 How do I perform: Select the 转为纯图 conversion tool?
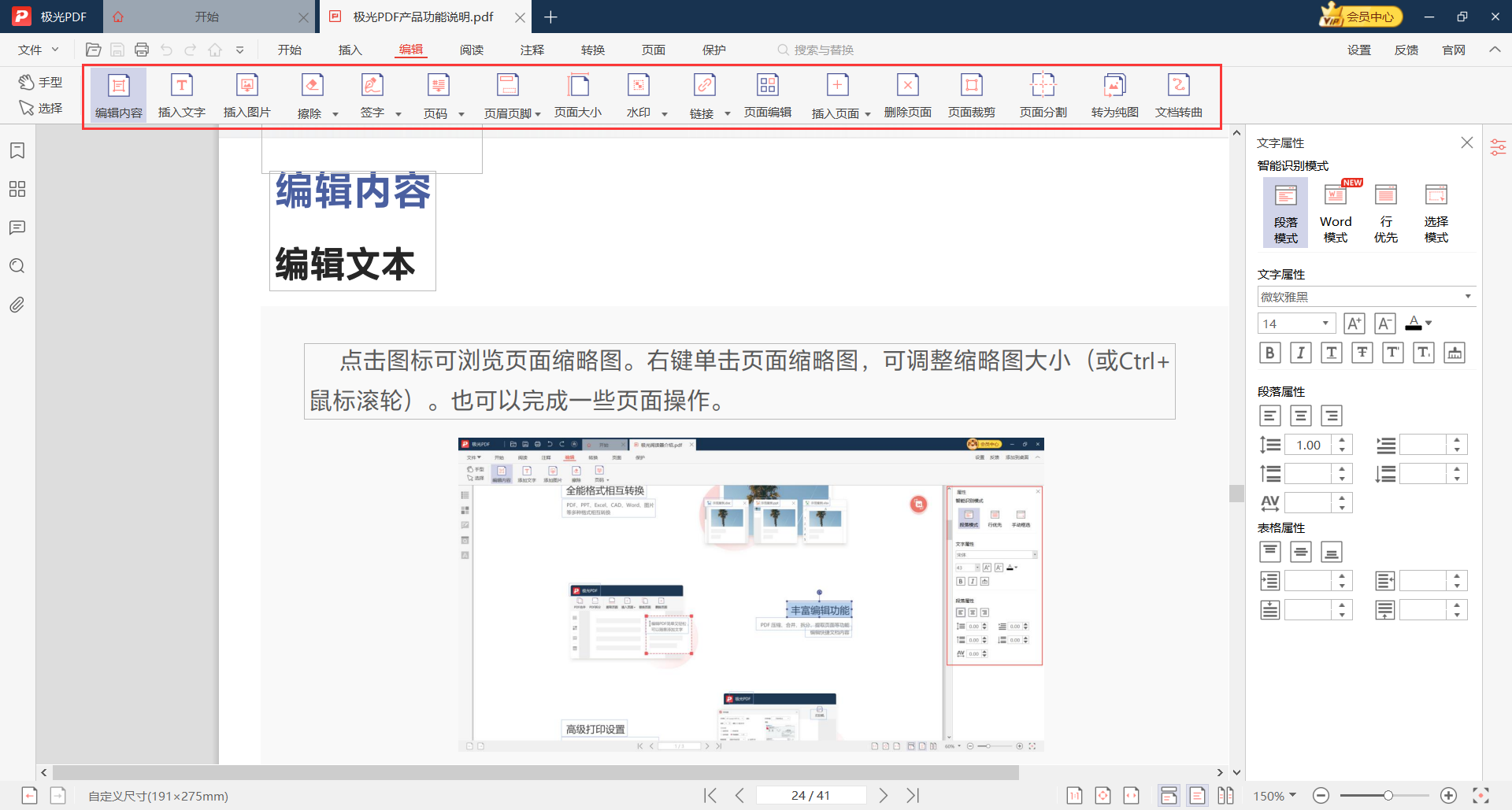1114,93
